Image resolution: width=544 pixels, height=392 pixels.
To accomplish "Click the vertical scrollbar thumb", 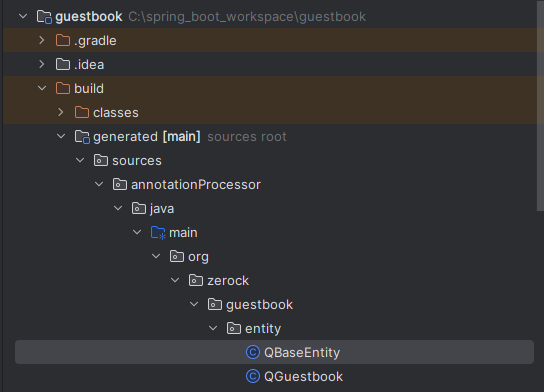I will point(540,105).
